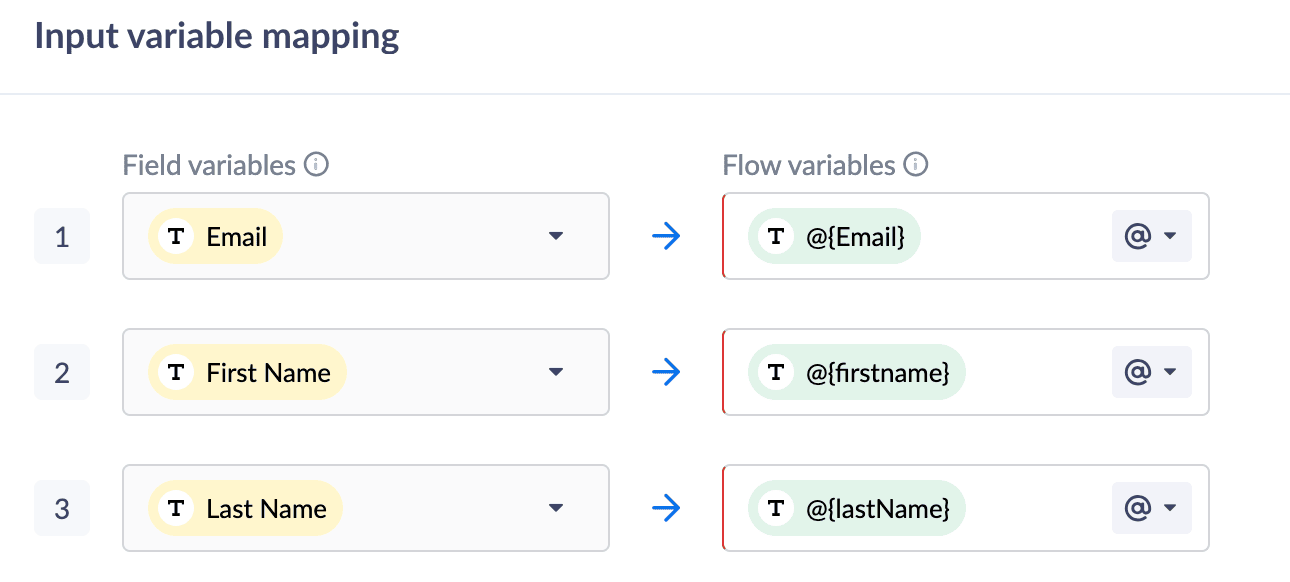The image size is (1290, 582).
Task: Click the text type icon in First Name chip
Action: 177,373
